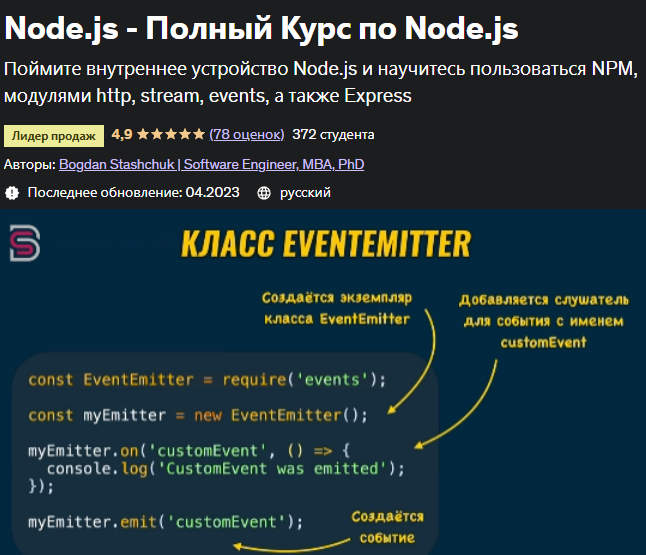Screen dimensions: 646x555
Task: Click the Добавляется слушатель annotation text
Action: [x=541, y=300]
